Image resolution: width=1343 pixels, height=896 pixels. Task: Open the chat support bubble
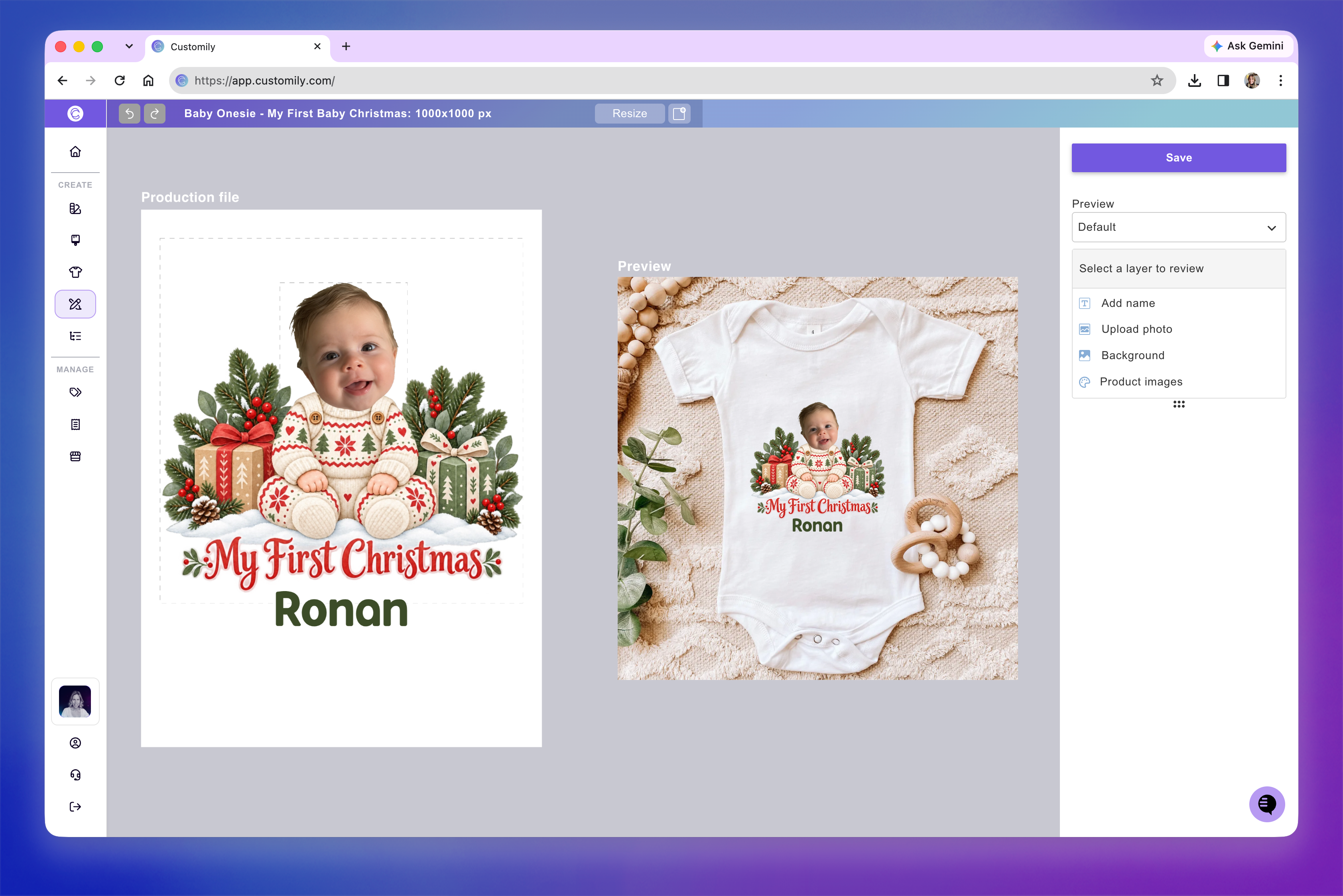[1266, 805]
